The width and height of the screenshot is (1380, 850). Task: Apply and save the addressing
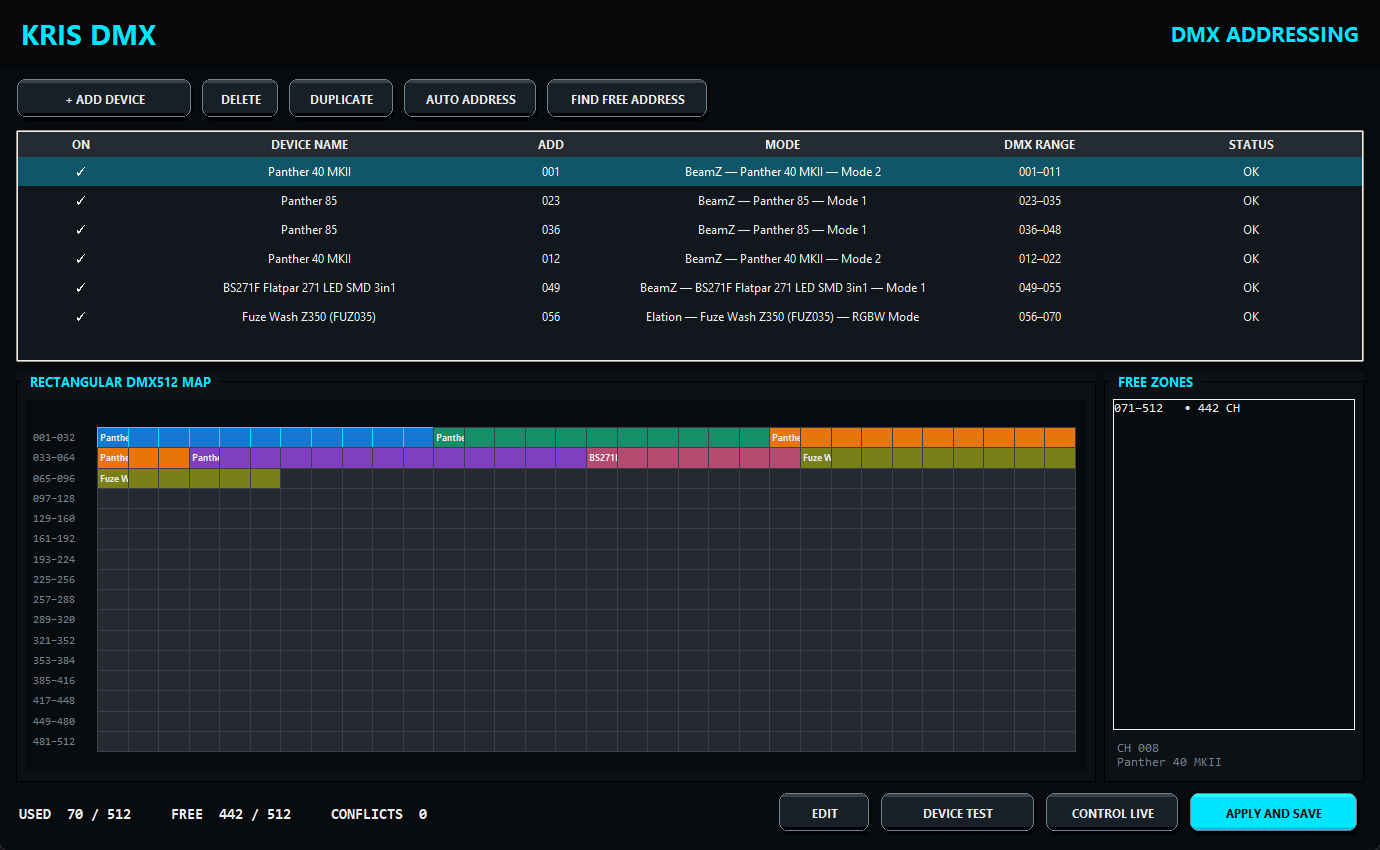[1273, 813]
